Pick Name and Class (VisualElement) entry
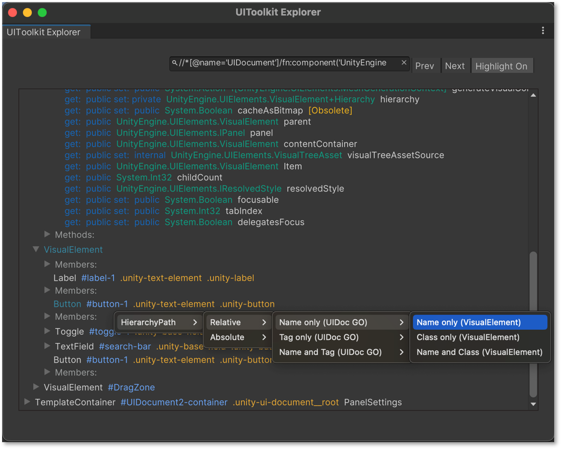 [x=480, y=352]
